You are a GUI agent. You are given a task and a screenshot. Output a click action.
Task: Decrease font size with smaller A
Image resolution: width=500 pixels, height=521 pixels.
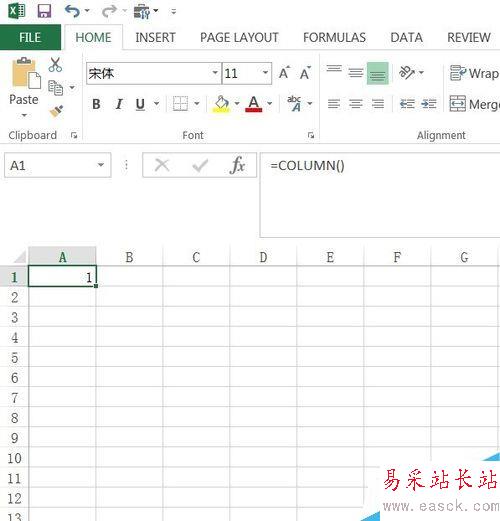(305, 73)
